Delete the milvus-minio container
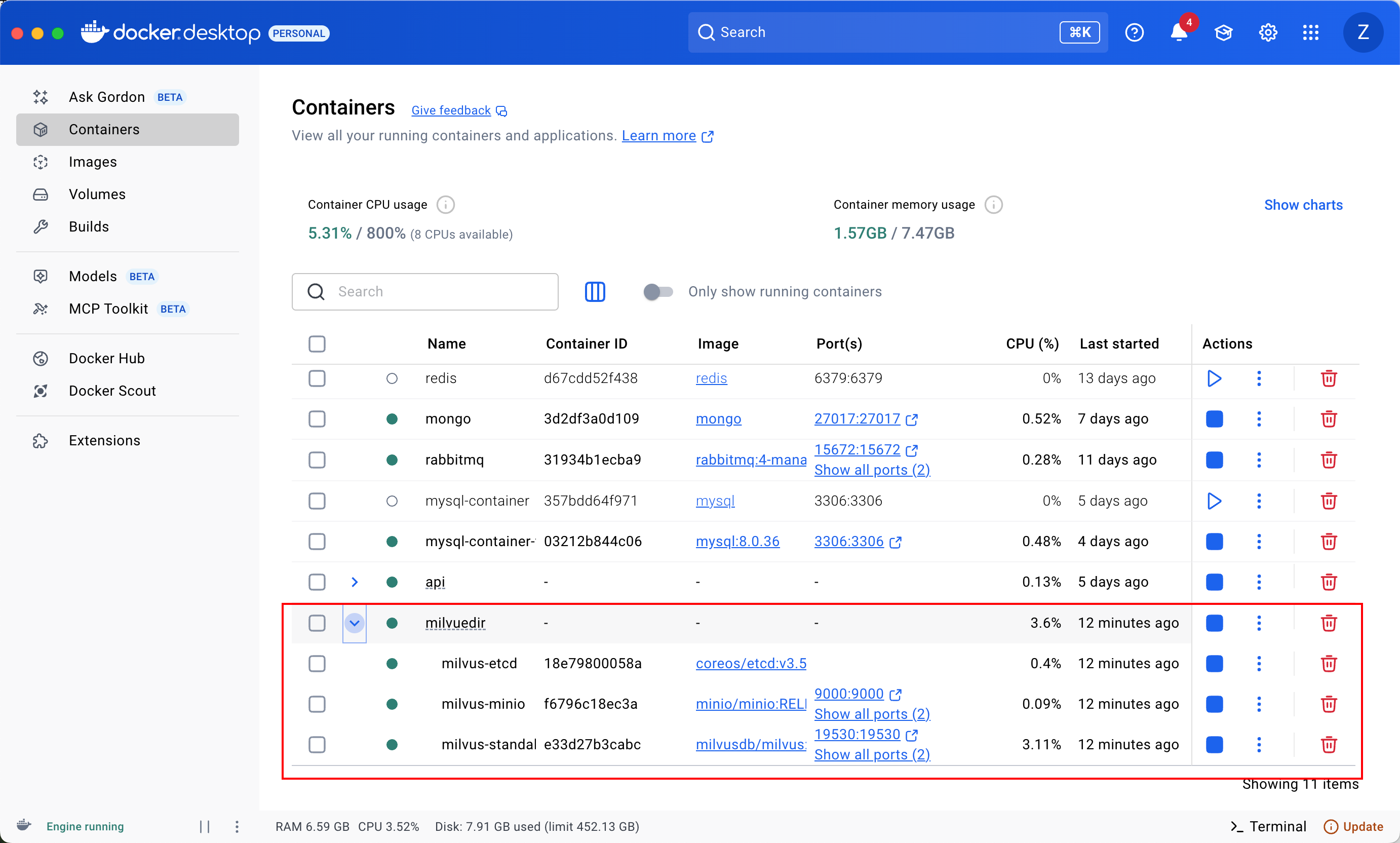1400x843 pixels. 1329,704
